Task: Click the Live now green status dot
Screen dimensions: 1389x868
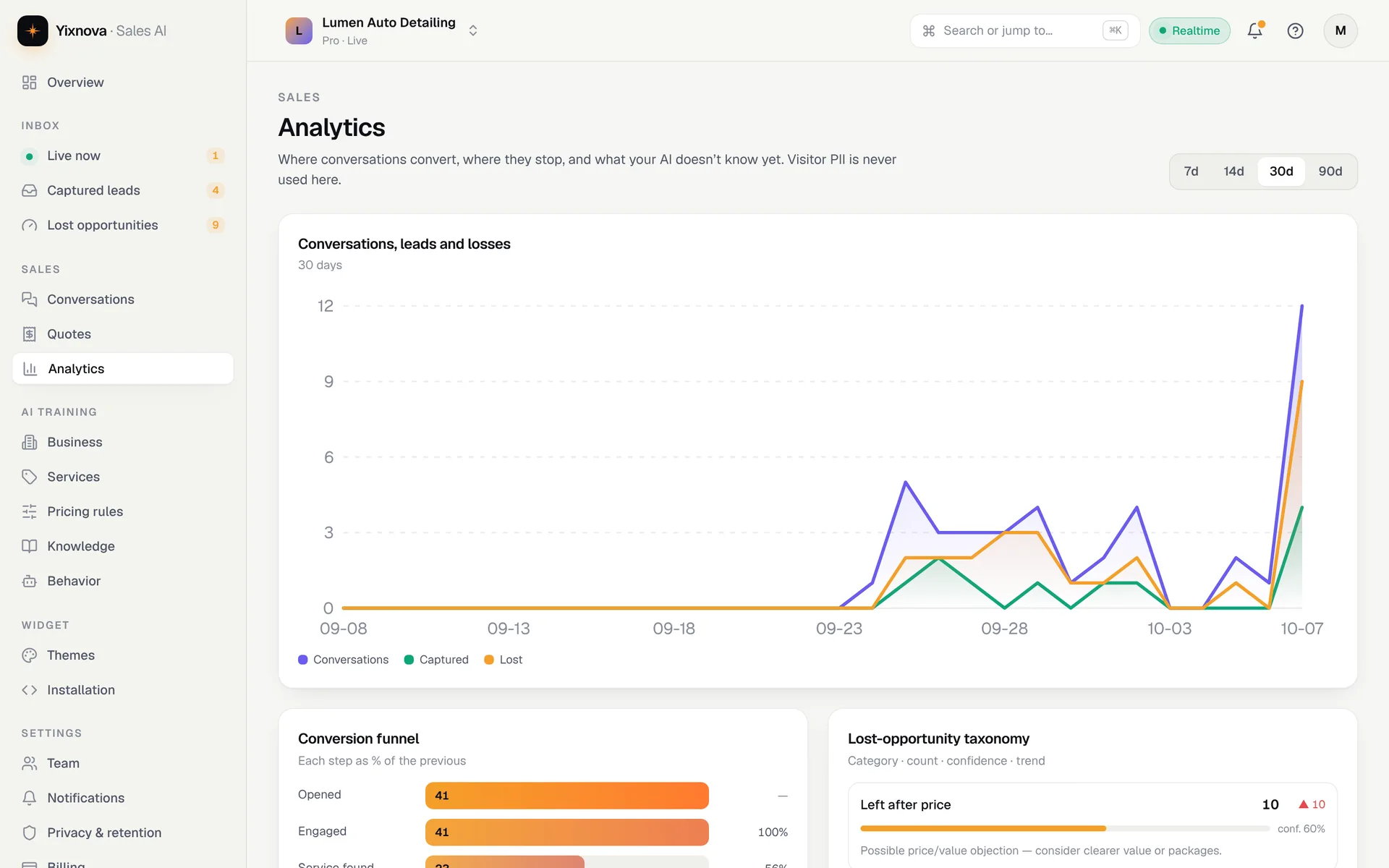Action: pyautogui.click(x=29, y=156)
